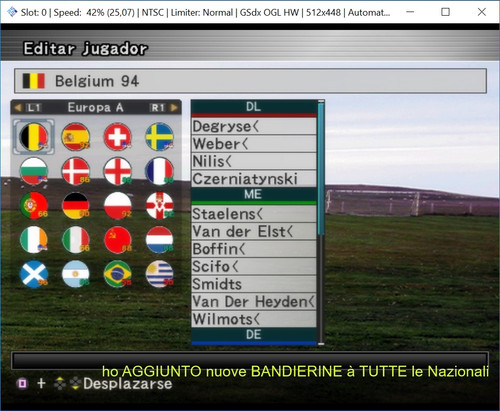Select player Nilis
The width and height of the screenshot is (500, 411).
coord(254,161)
